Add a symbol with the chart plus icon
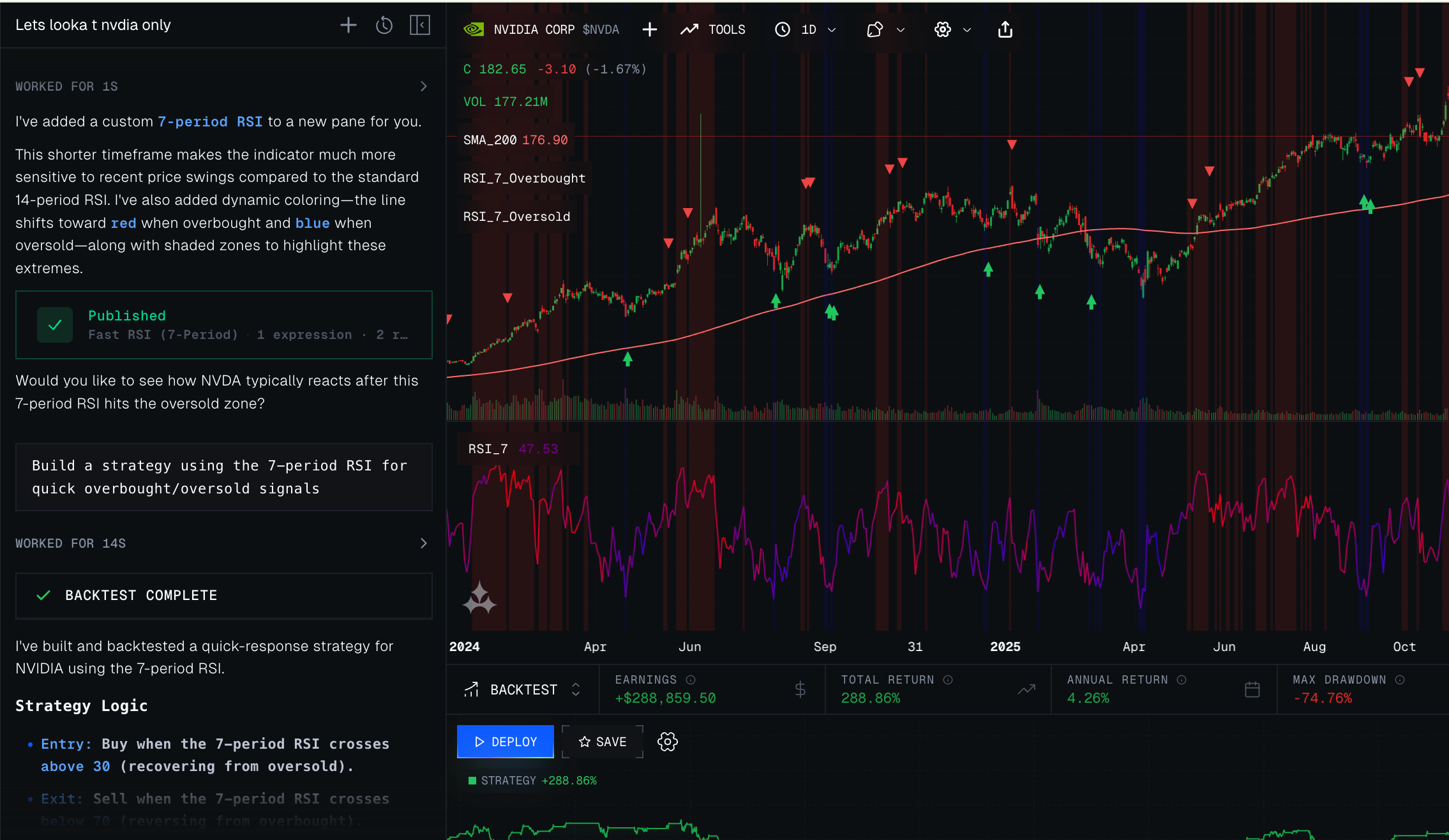This screenshot has height=840, width=1449. point(650,29)
